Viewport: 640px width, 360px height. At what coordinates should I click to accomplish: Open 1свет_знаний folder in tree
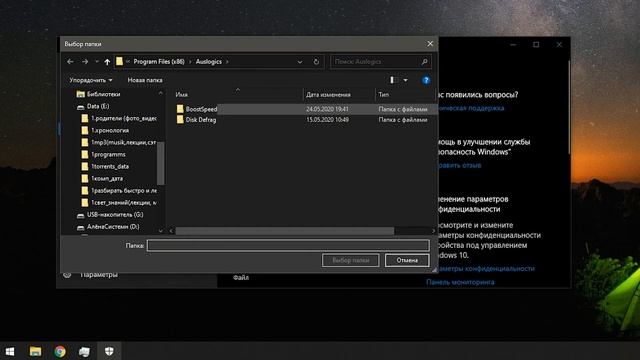tap(124, 202)
